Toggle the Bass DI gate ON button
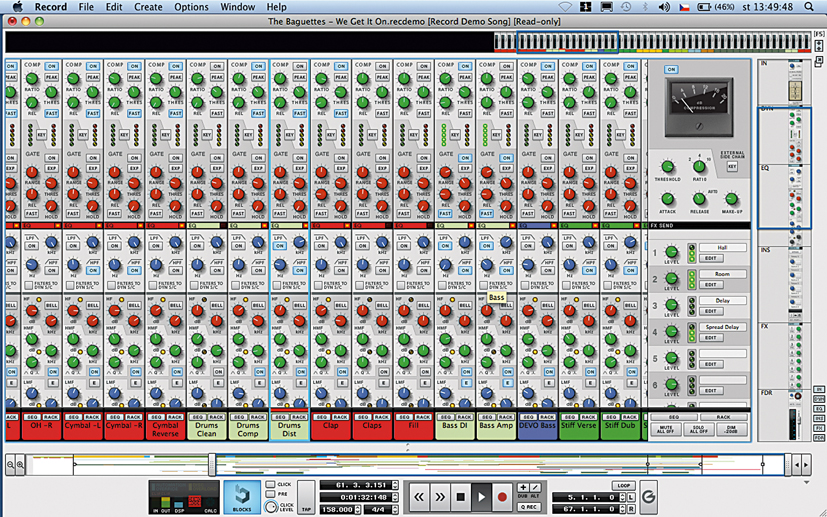 click(x=465, y=158)
